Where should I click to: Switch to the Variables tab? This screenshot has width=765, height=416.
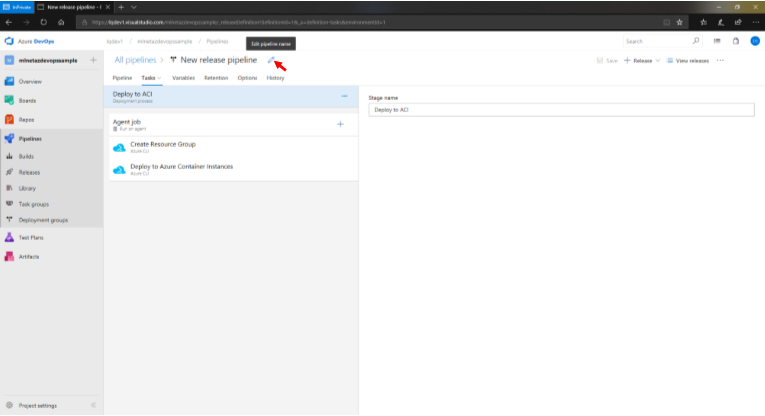183,77
